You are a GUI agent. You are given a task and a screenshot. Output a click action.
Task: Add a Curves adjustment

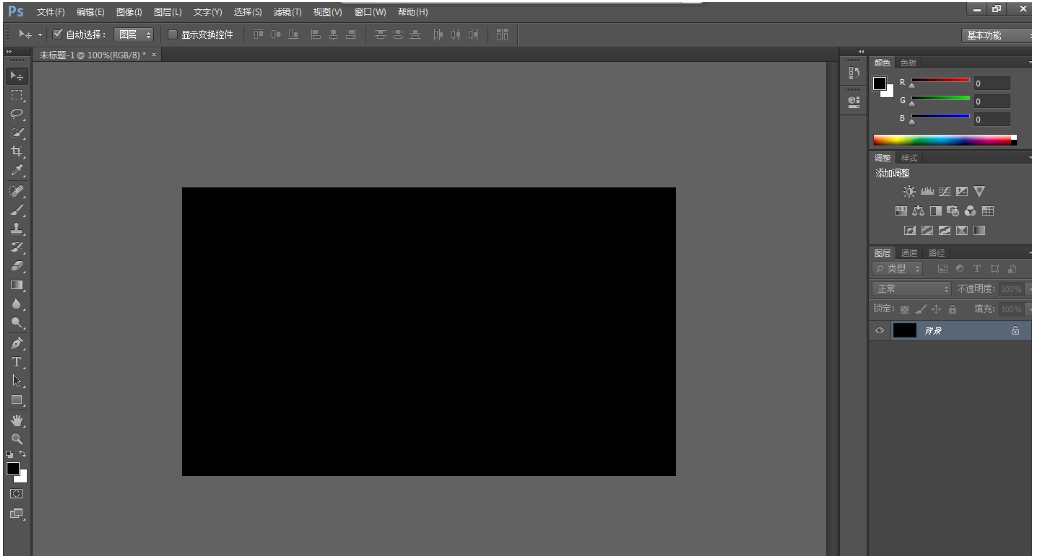coord(944,191)
